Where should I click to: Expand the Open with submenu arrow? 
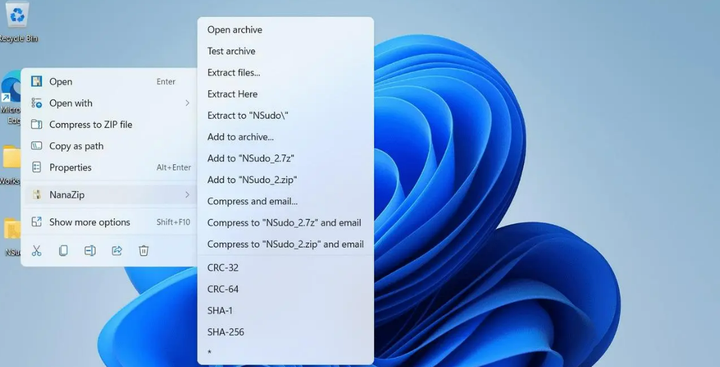pos(187,103)
